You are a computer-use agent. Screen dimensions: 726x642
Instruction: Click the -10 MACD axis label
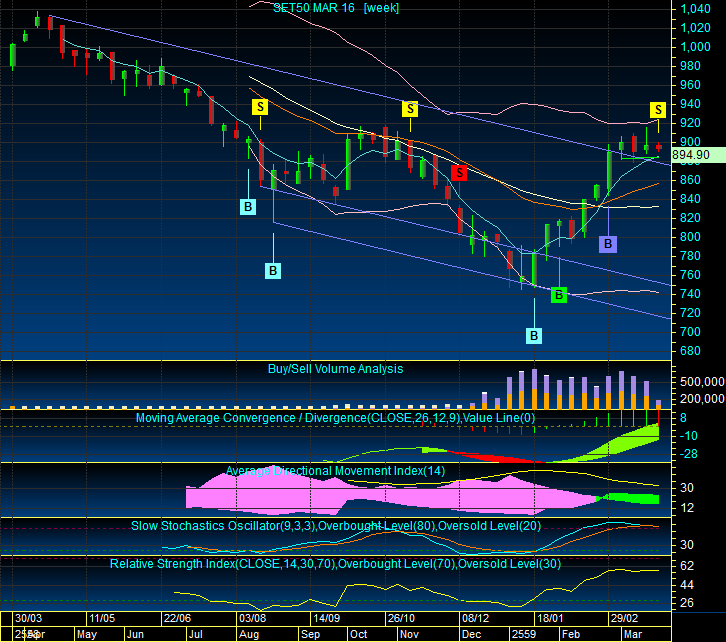[688, 436]
